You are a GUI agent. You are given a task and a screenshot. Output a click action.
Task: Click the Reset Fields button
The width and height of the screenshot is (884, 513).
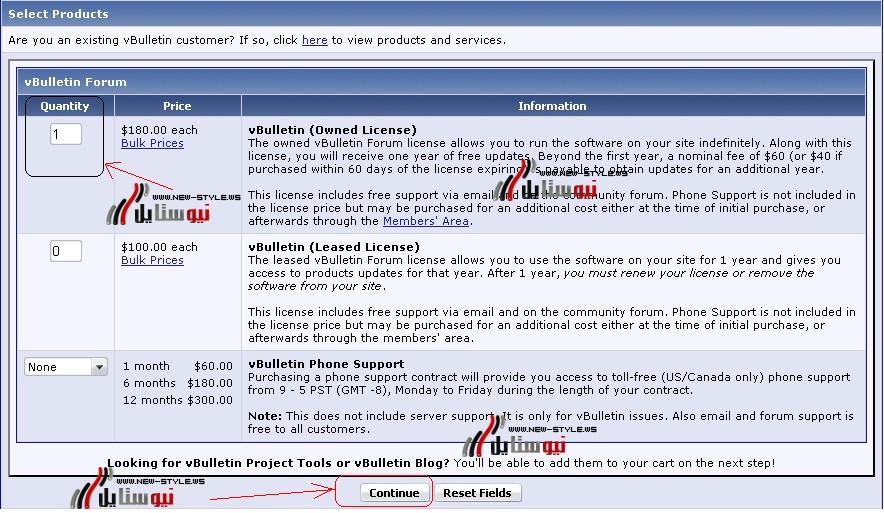coord(477,493)
